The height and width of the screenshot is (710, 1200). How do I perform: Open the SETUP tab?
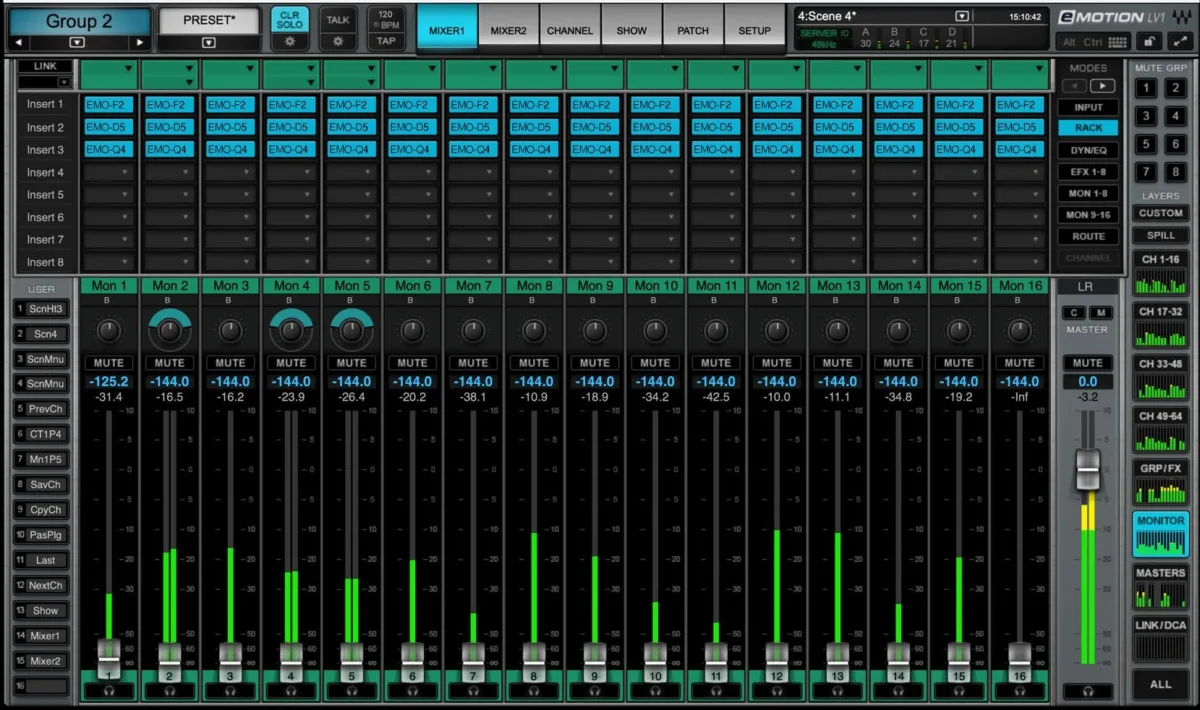(754, 30)
